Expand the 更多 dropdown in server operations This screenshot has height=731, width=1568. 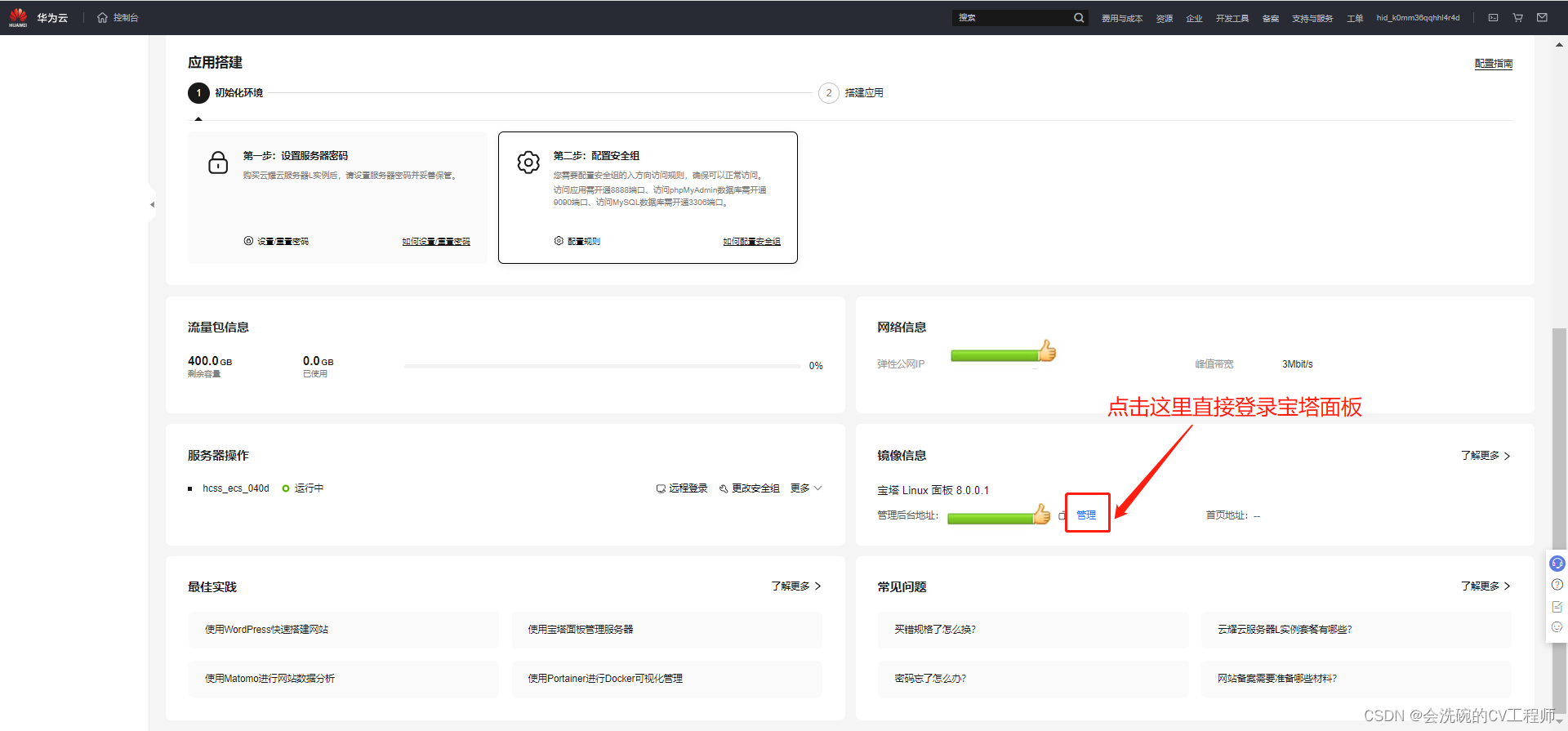pyautogui.click(x=806, y=488)
